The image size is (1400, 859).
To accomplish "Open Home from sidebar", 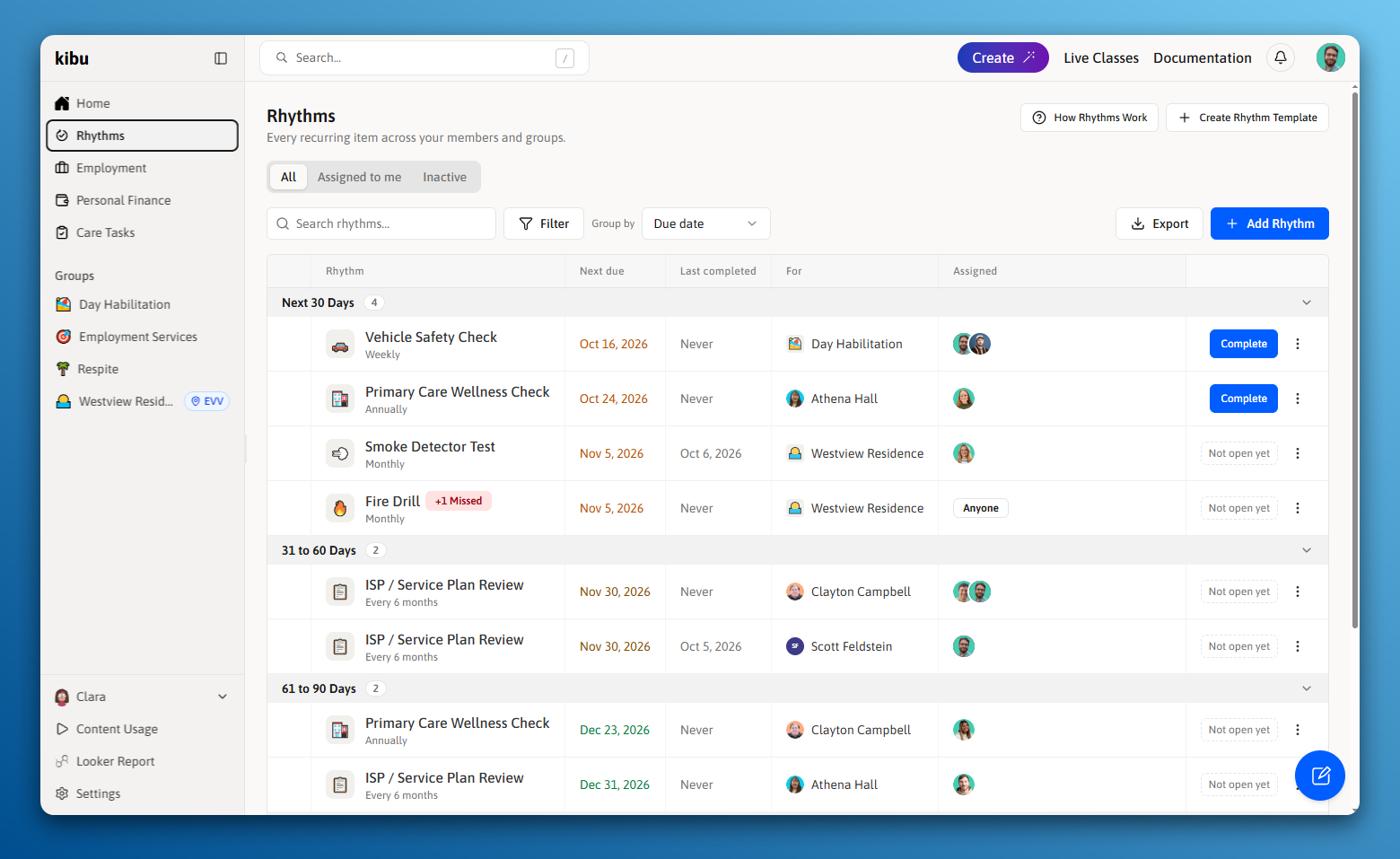I will tap(142, 103).
